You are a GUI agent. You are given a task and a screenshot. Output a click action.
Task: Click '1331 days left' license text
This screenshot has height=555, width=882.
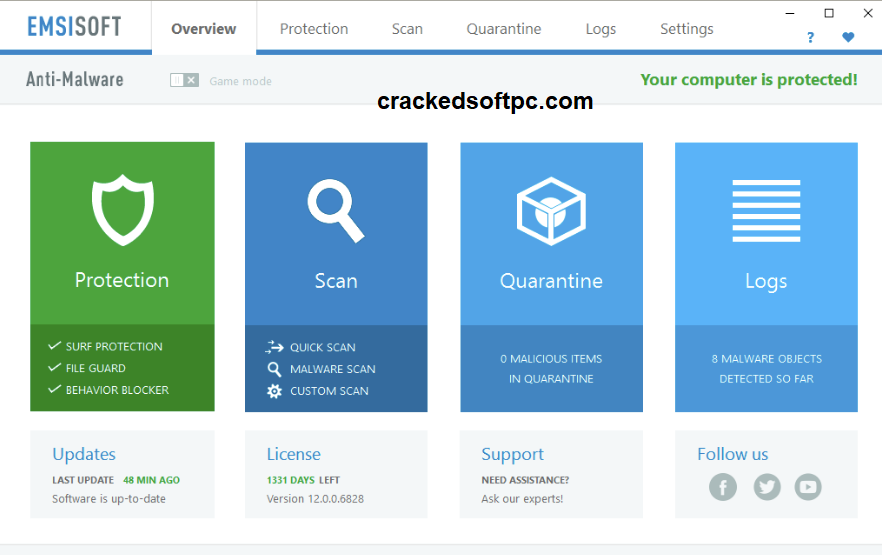(x=303, y=480)
